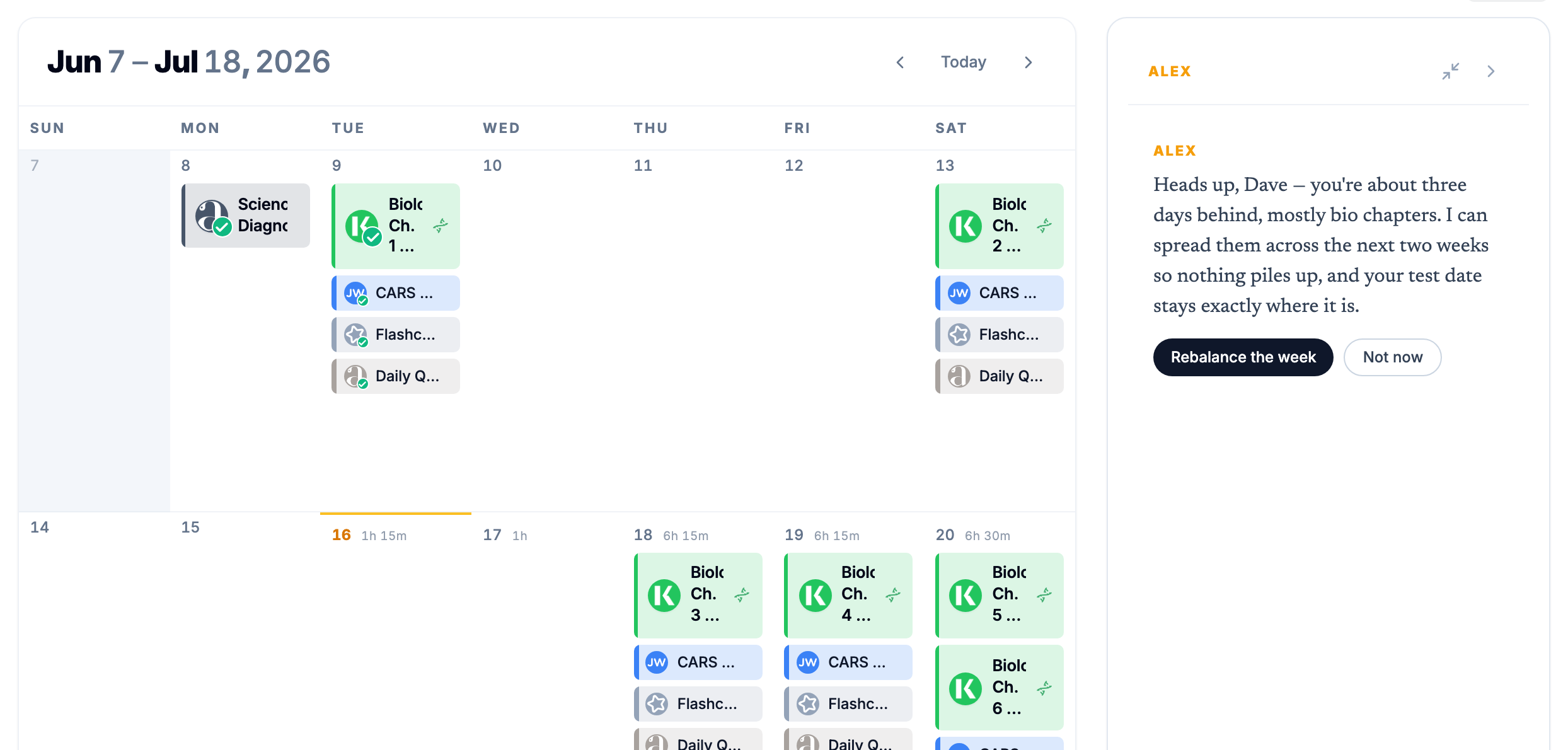Open Science Diagnostic task on June 8
This screenshot has width=1568, height=750.
pyautogui.click(x=246, y=216)
